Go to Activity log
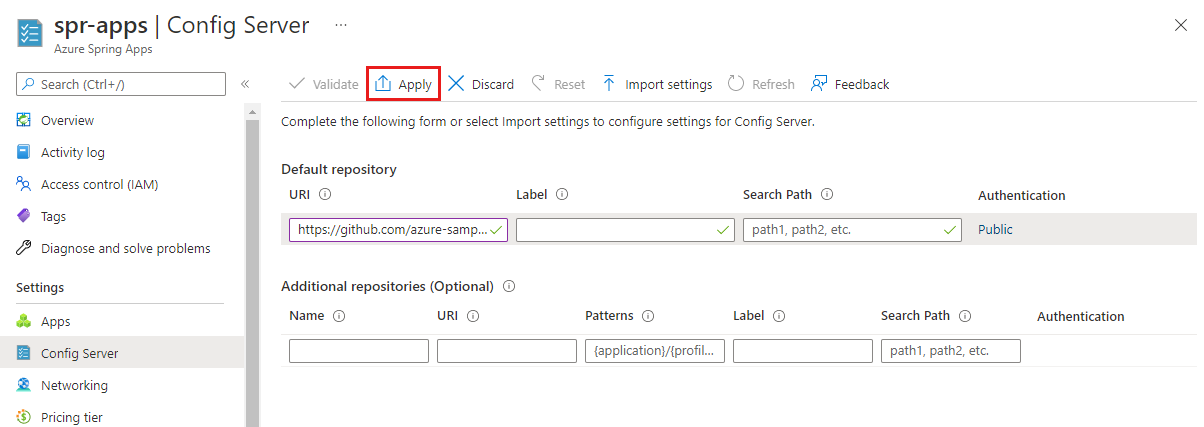 tap(72, 152)
